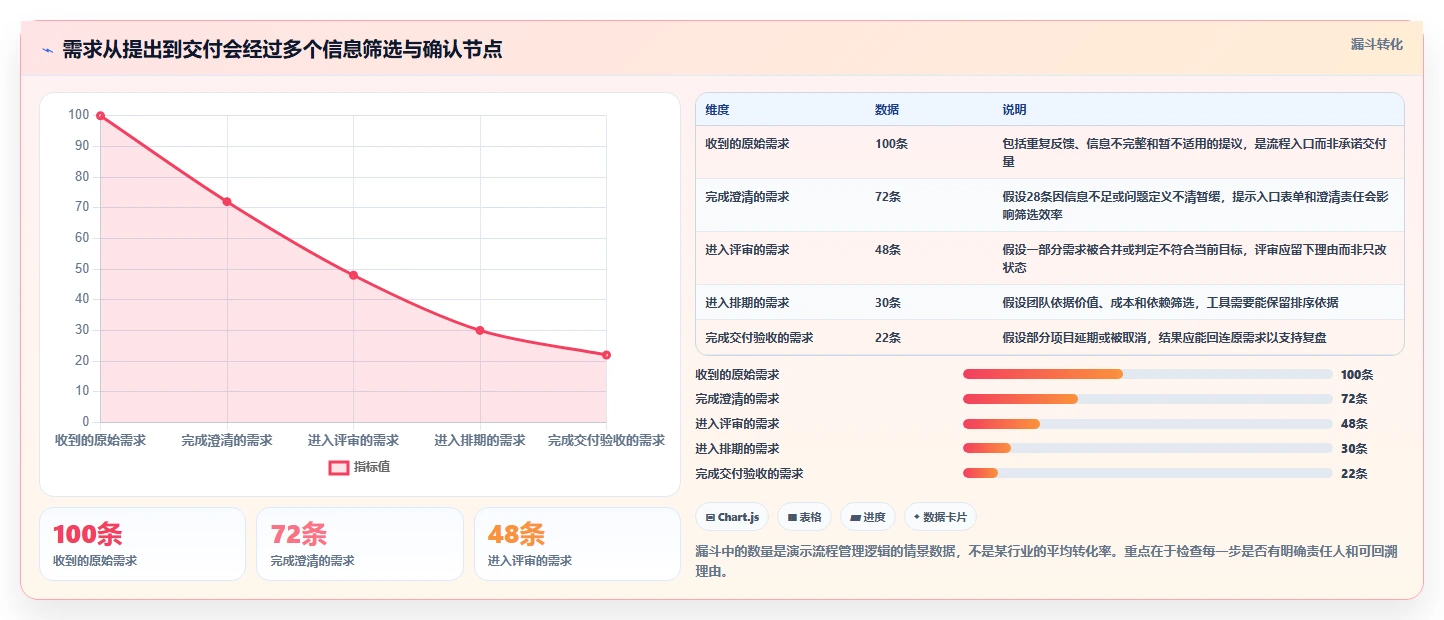1444x620 pixels.
Task: Open the 48条 进入评审的需求 data card
Action: click(577, 544)
